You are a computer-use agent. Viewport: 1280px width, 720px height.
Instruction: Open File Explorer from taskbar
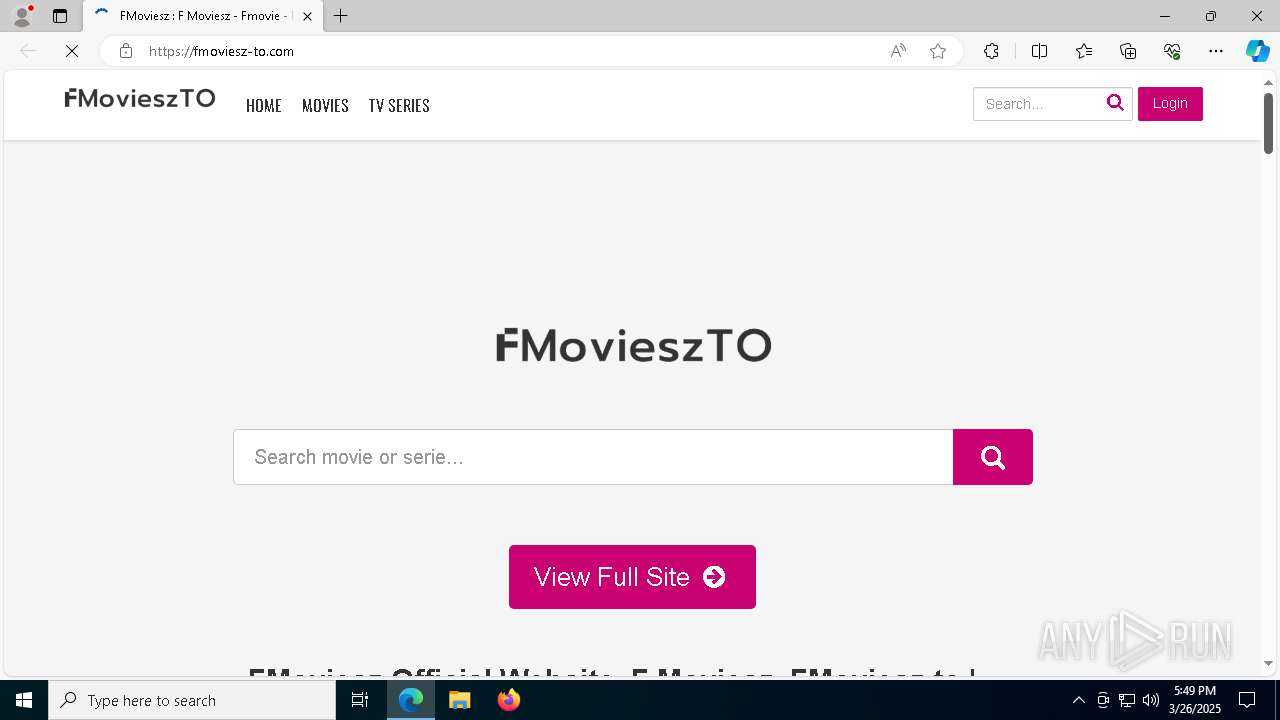click(460, 700)
